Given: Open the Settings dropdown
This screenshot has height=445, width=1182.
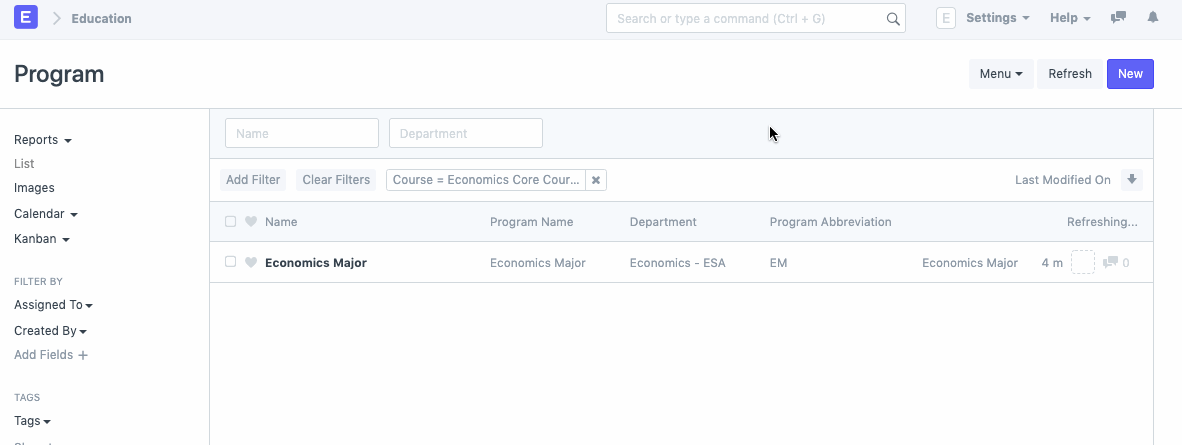Looking at the screenshot, I should [x=997, y=18].
